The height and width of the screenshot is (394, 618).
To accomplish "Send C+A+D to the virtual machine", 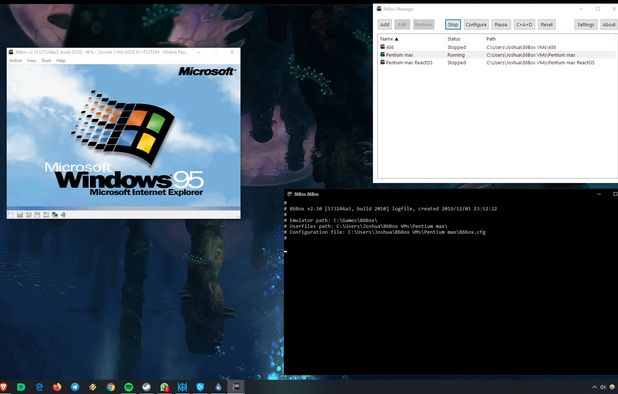I will pos(524,24).
